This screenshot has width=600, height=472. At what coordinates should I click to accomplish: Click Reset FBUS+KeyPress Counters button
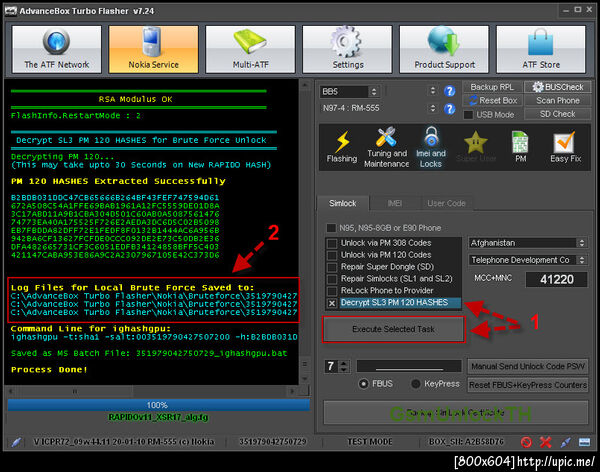click(x=528, y=385)
